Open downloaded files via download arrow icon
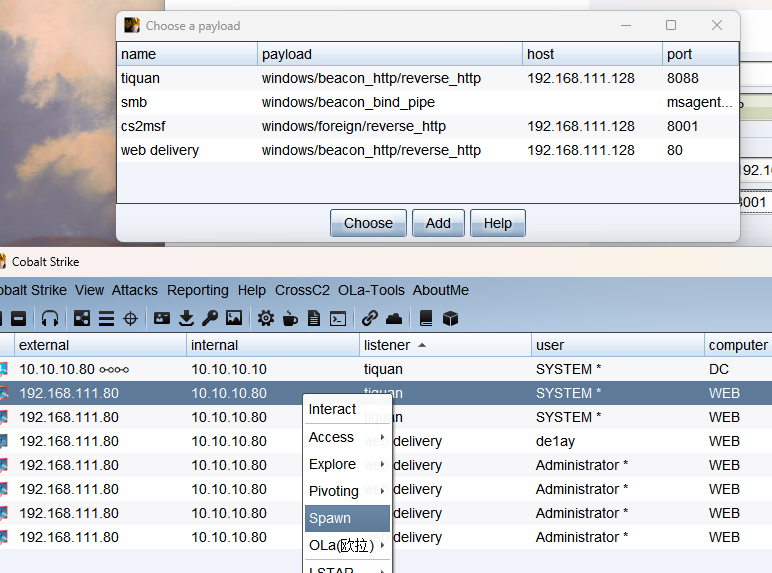Viewport: 772px width, 573px height. [x=186, y=318]
